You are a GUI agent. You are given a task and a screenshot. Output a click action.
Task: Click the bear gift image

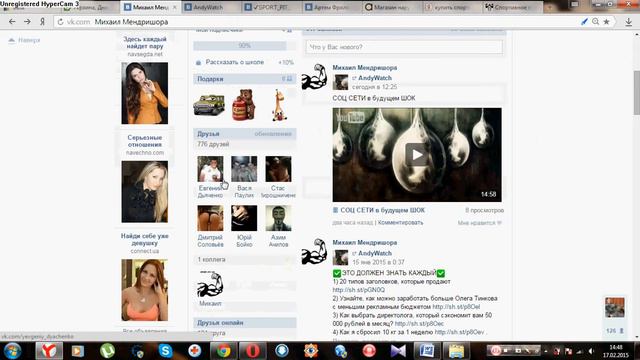(x=244, y=105)
